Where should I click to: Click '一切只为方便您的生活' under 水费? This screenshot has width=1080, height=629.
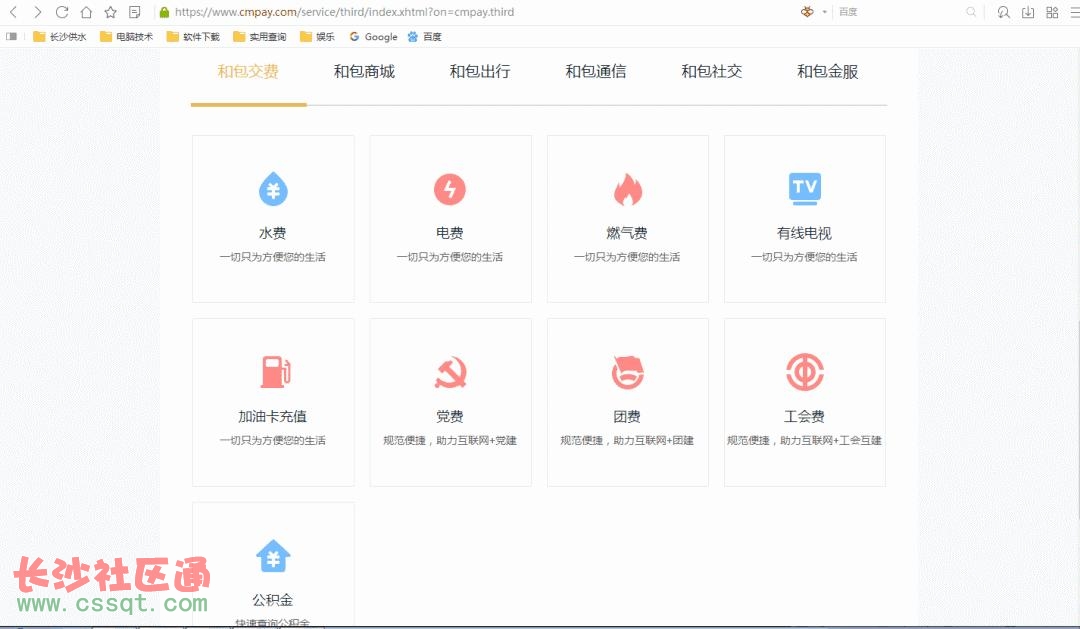click(273, 257)
